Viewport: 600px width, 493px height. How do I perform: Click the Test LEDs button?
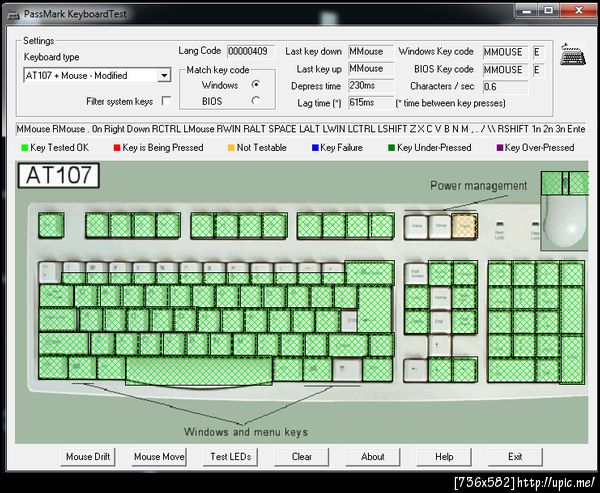230,457
